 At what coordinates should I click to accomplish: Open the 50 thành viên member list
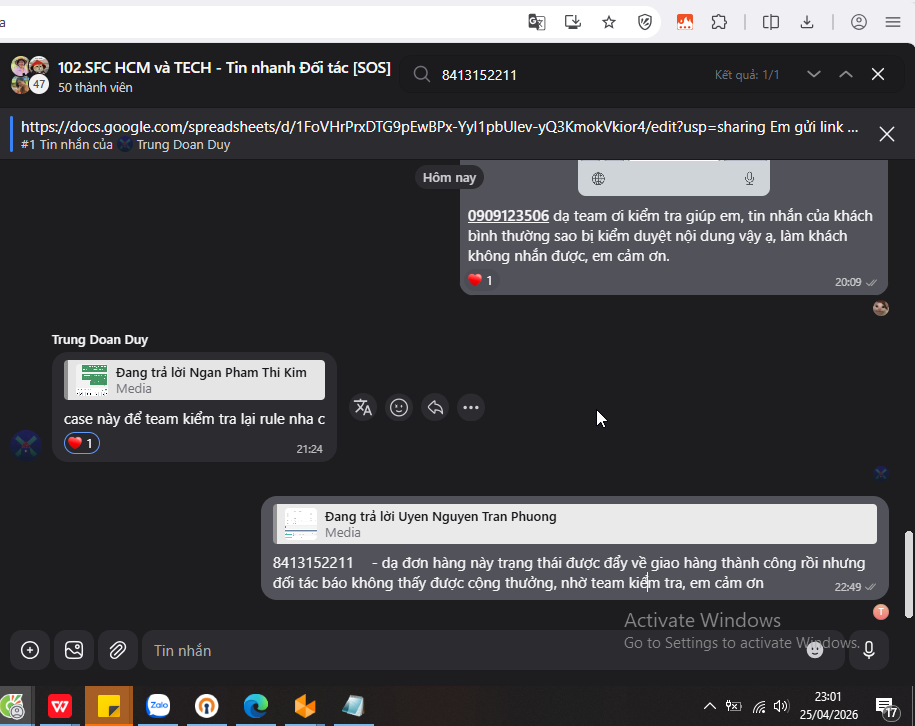click(x=95, y=88)
